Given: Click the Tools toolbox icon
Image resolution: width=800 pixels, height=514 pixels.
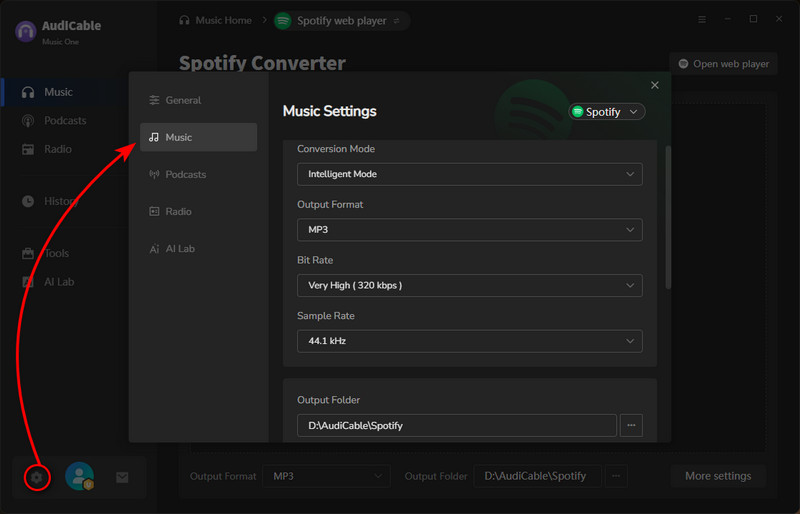Looking at the screenshot, I should pos(28,253).
